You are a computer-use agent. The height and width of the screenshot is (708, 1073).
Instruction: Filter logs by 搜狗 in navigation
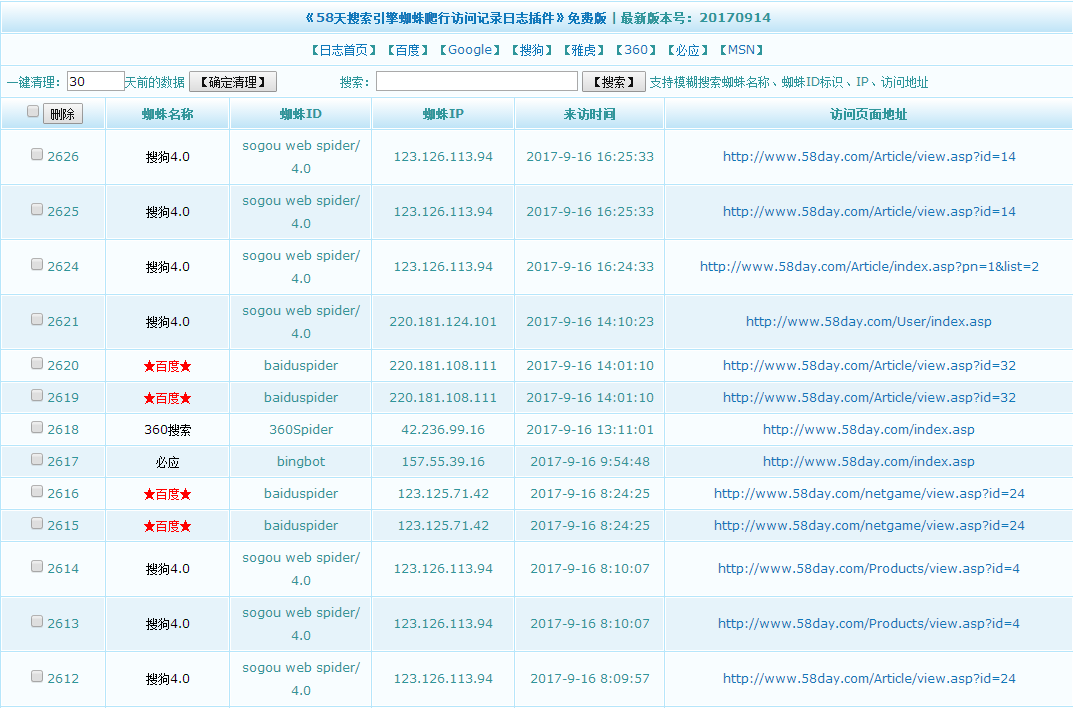(x=532, y=50)
